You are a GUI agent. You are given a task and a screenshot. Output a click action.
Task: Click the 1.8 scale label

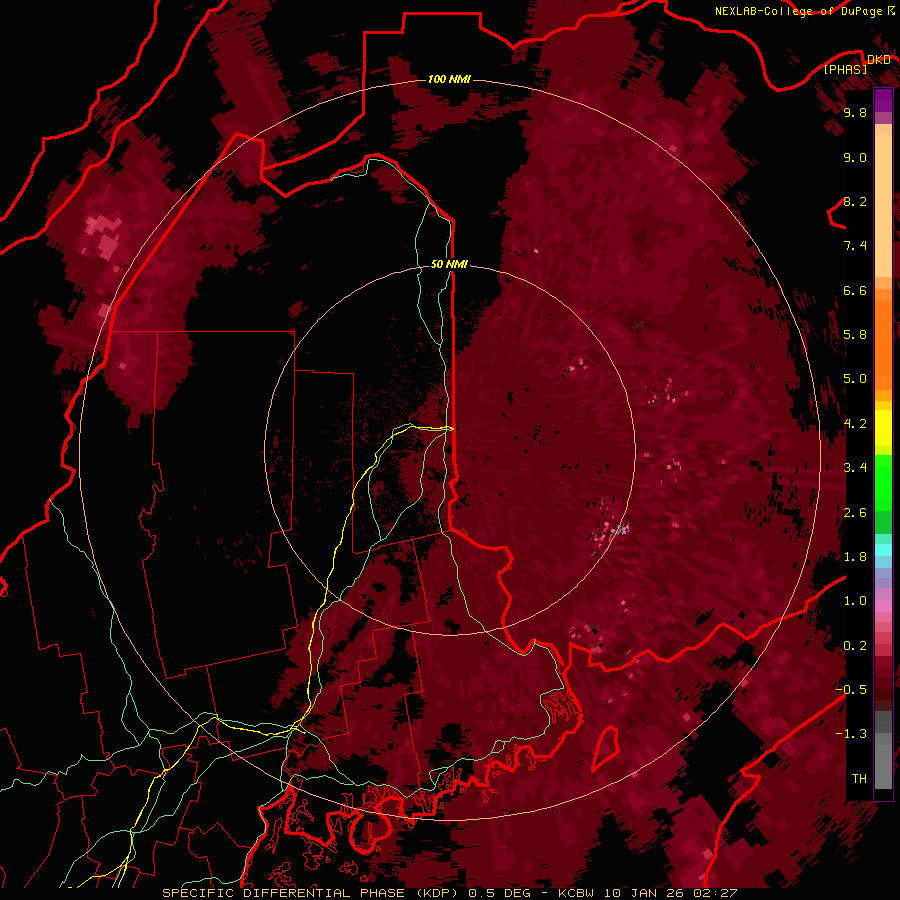(855, 557)
